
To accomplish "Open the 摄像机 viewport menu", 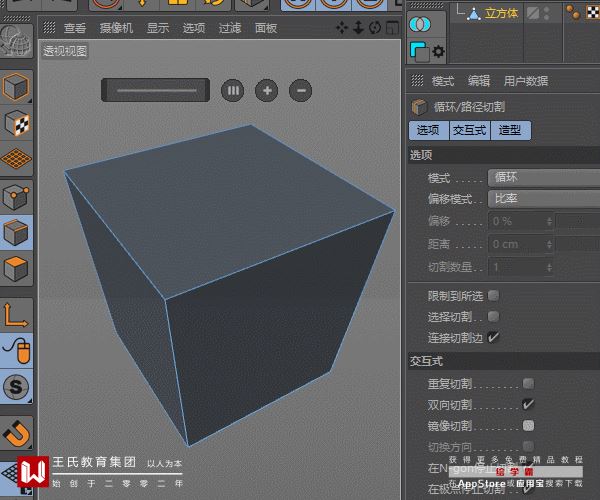I will pyautogui.click(x=116, y=28).
